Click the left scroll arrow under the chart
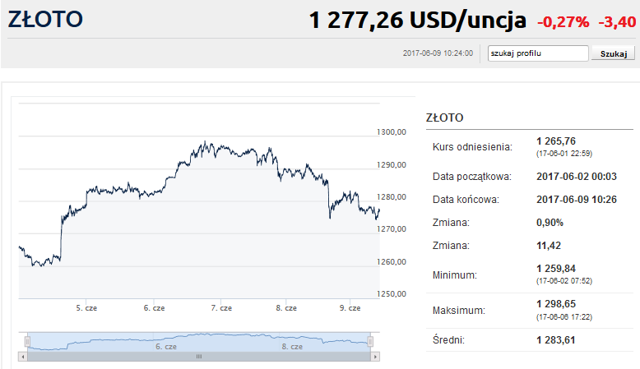Viewport: 640px width, 369px height. pos(23,357)
